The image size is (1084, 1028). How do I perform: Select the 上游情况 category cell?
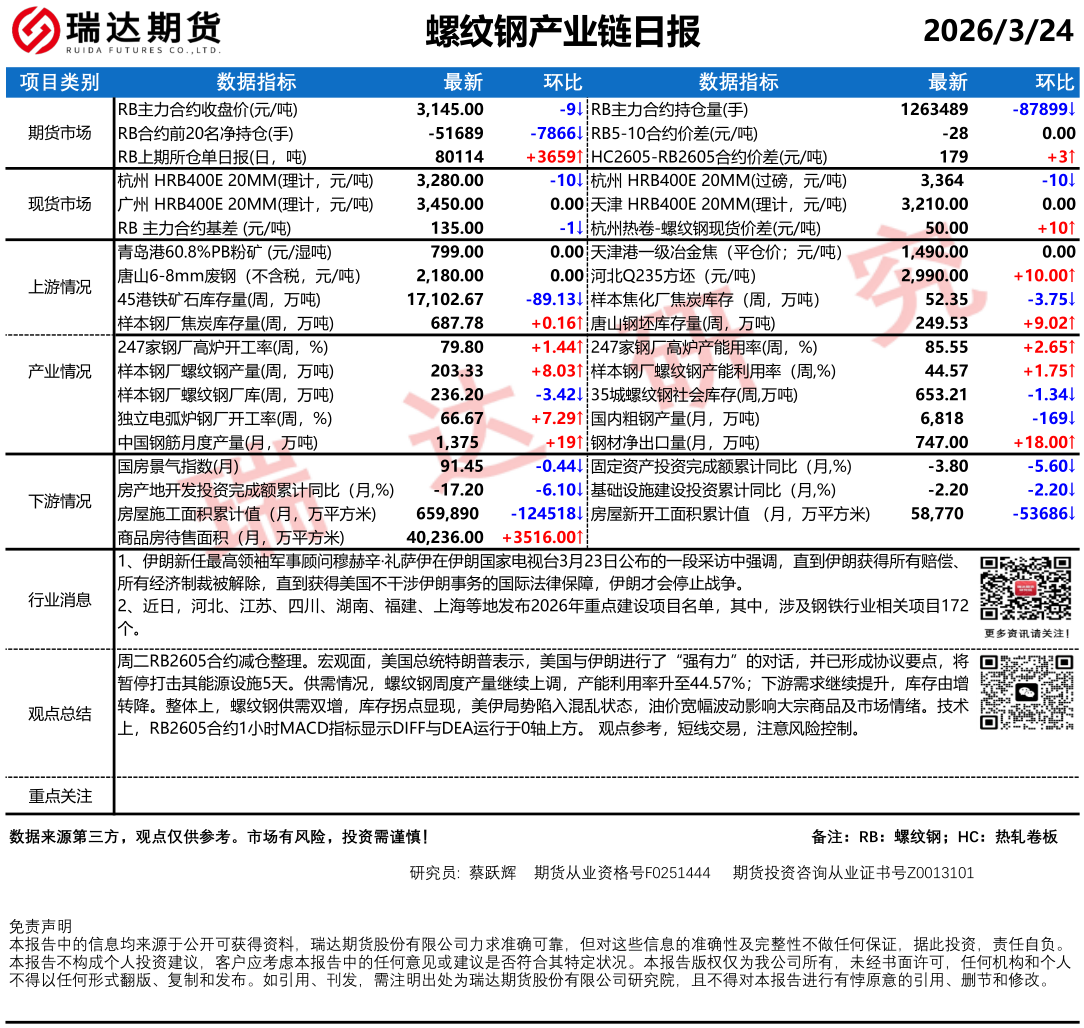point(59,288)
